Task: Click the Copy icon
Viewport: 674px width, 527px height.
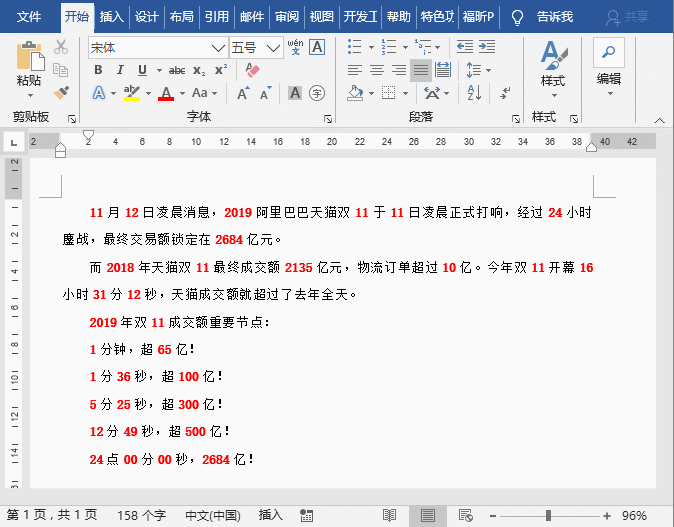Action: click(60, 70)
